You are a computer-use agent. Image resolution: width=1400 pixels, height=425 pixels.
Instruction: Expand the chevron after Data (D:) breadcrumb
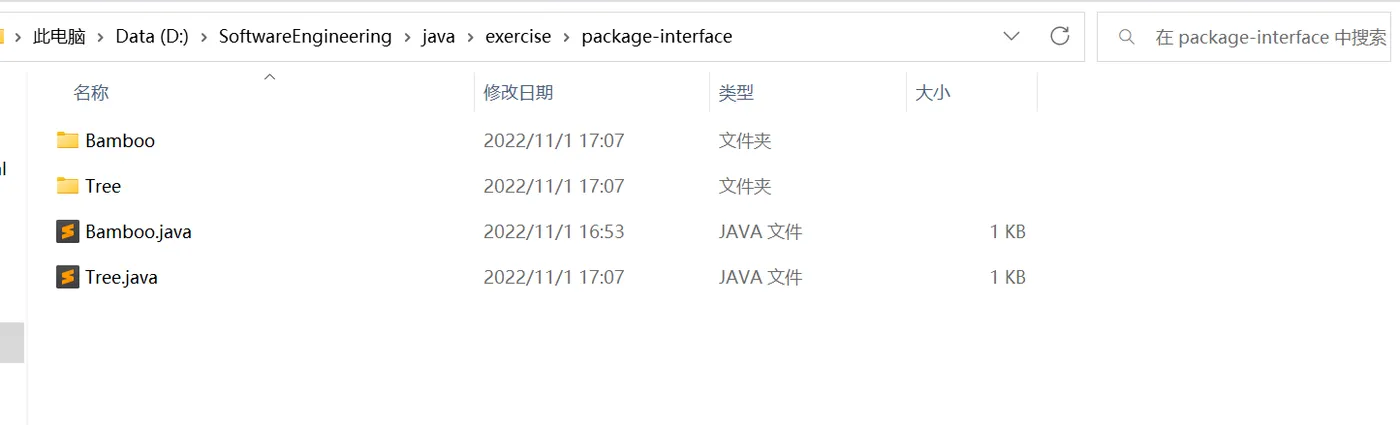(x=204, y=37)
